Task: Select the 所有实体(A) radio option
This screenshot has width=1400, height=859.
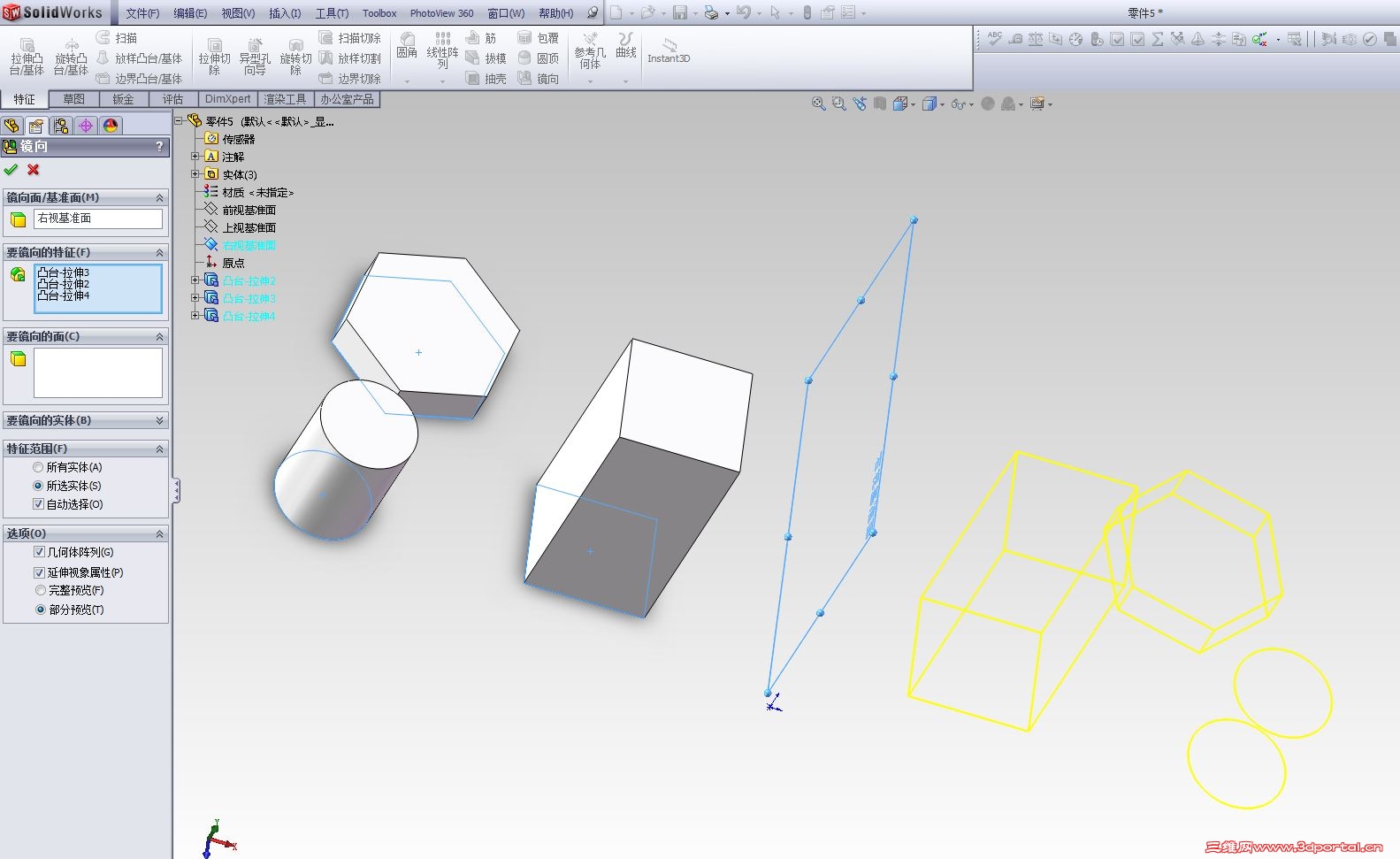Action: pyautogui.click(x=67, y=467)
